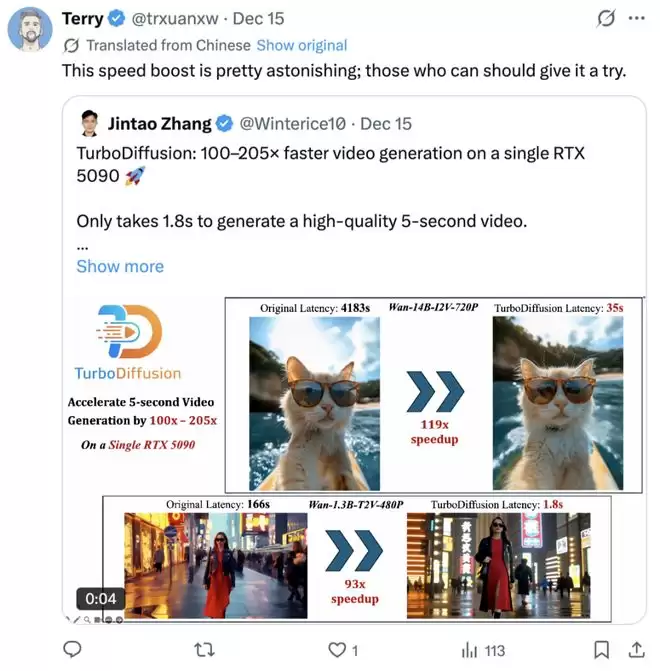660x671 pixels.
Task: Click the reply comment icon
Action: [72, 650]
